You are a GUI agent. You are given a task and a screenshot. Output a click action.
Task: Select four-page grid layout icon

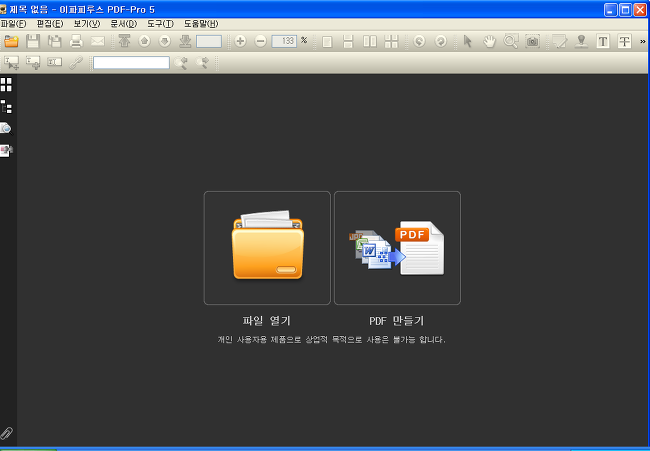click(391, 41)
